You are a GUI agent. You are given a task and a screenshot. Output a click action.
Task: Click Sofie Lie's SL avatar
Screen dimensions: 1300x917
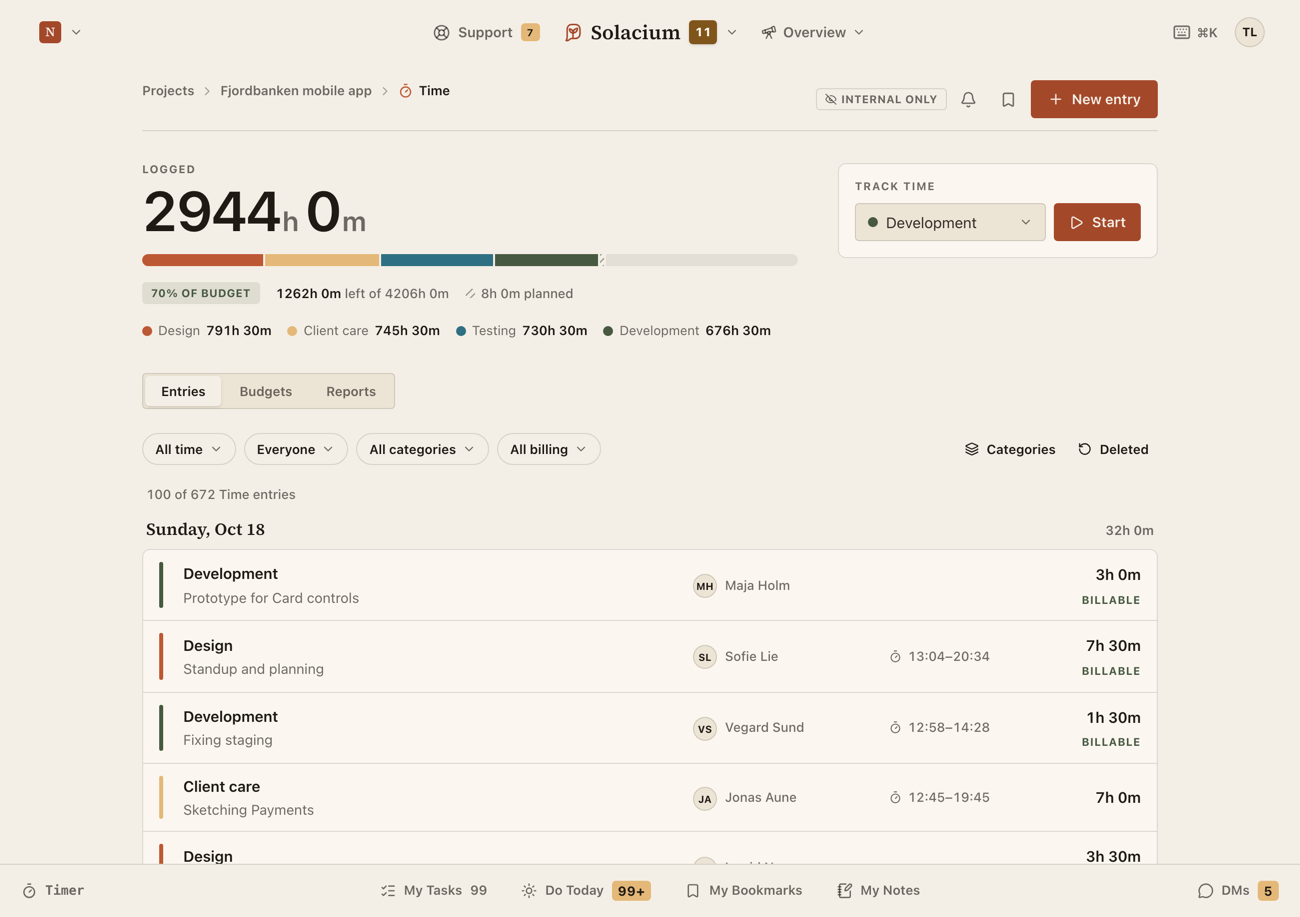point(705,656)
